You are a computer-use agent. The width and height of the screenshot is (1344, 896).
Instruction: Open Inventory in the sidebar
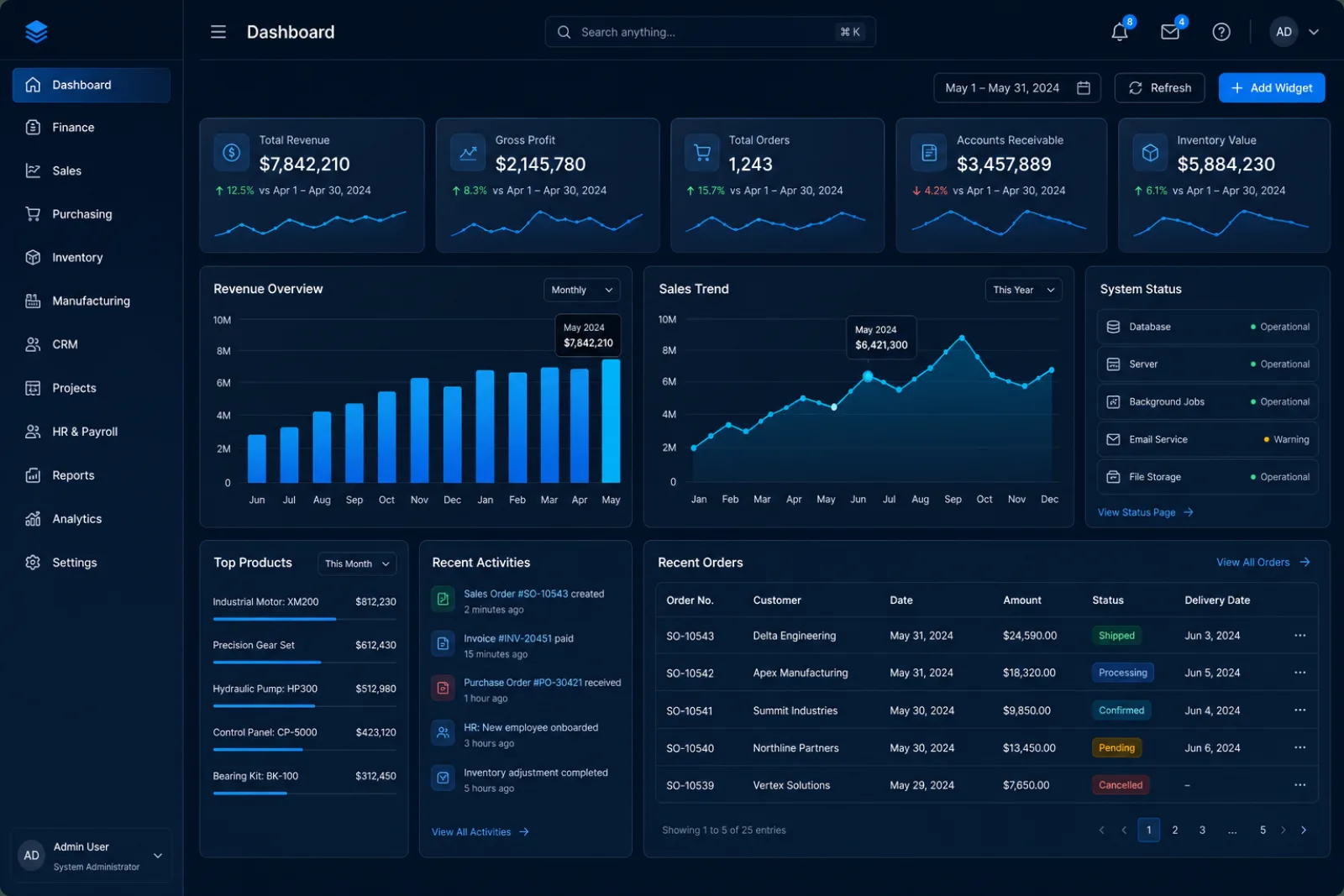(x=92, y=258)
